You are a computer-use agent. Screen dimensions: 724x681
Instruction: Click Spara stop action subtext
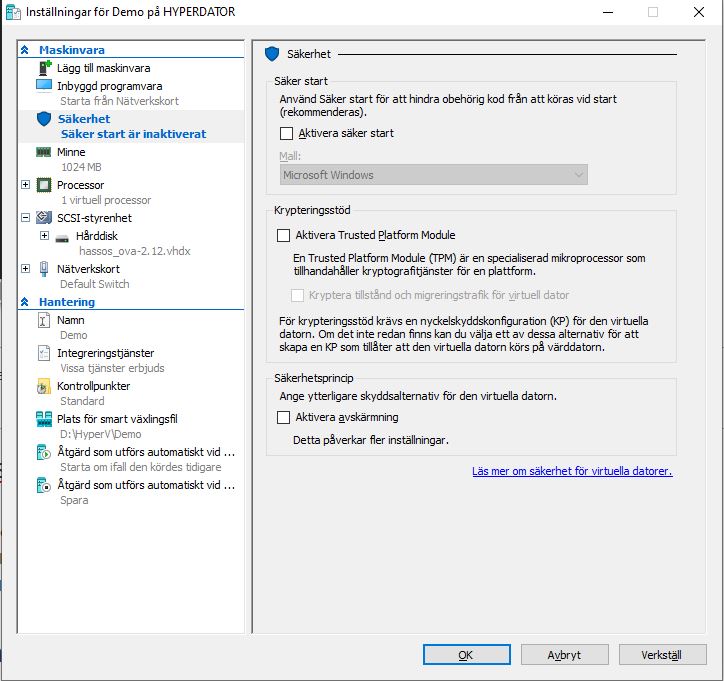(74, 500)
